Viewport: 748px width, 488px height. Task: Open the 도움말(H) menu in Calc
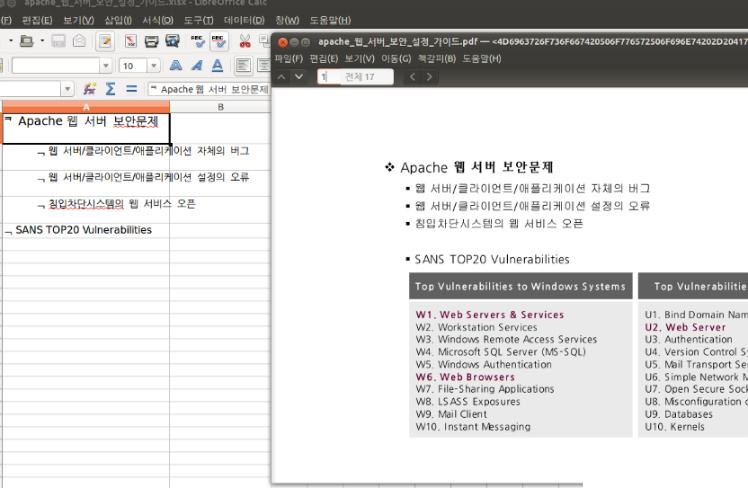click(330, 20)
